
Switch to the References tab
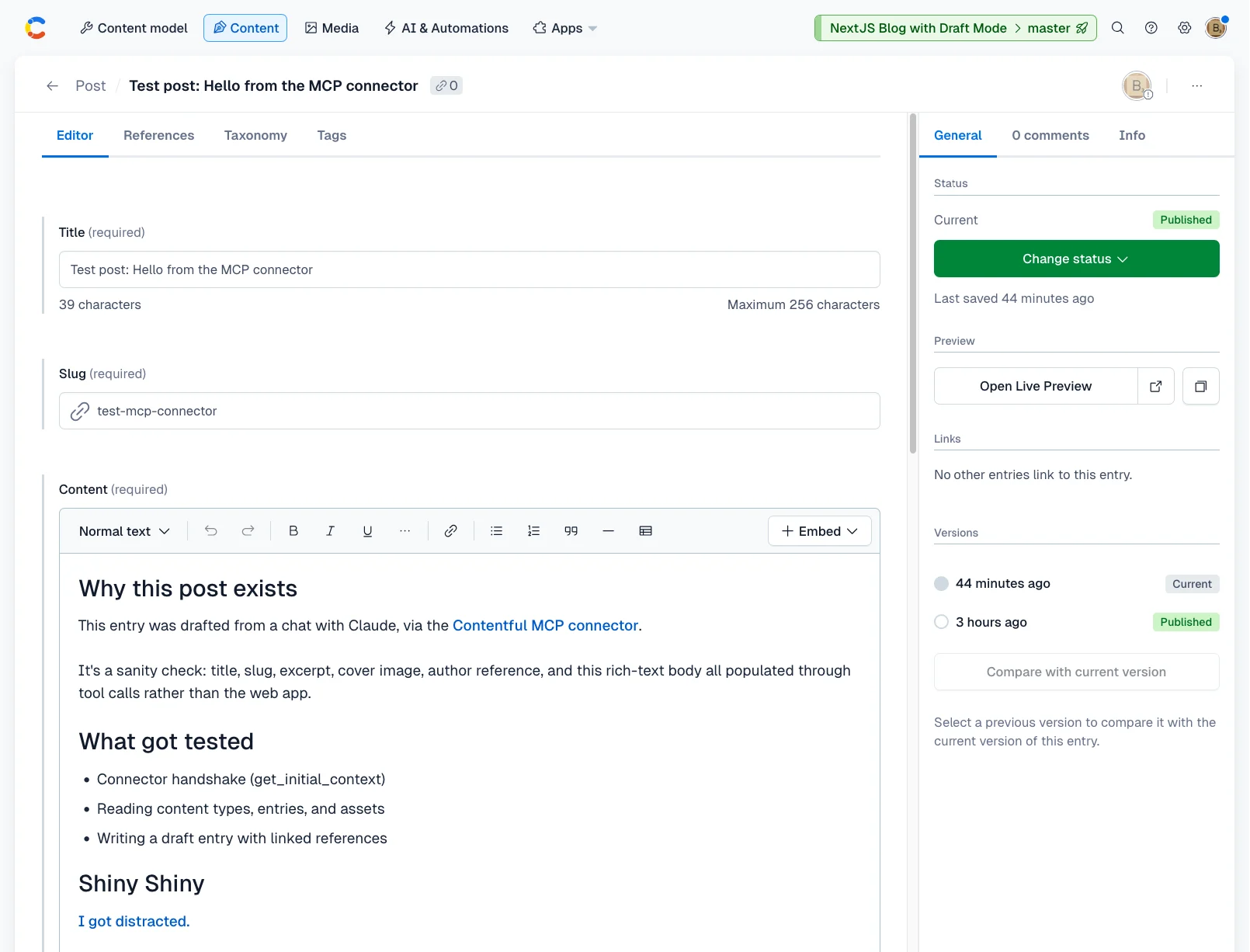pyautogui.click(x=159, y=135)
